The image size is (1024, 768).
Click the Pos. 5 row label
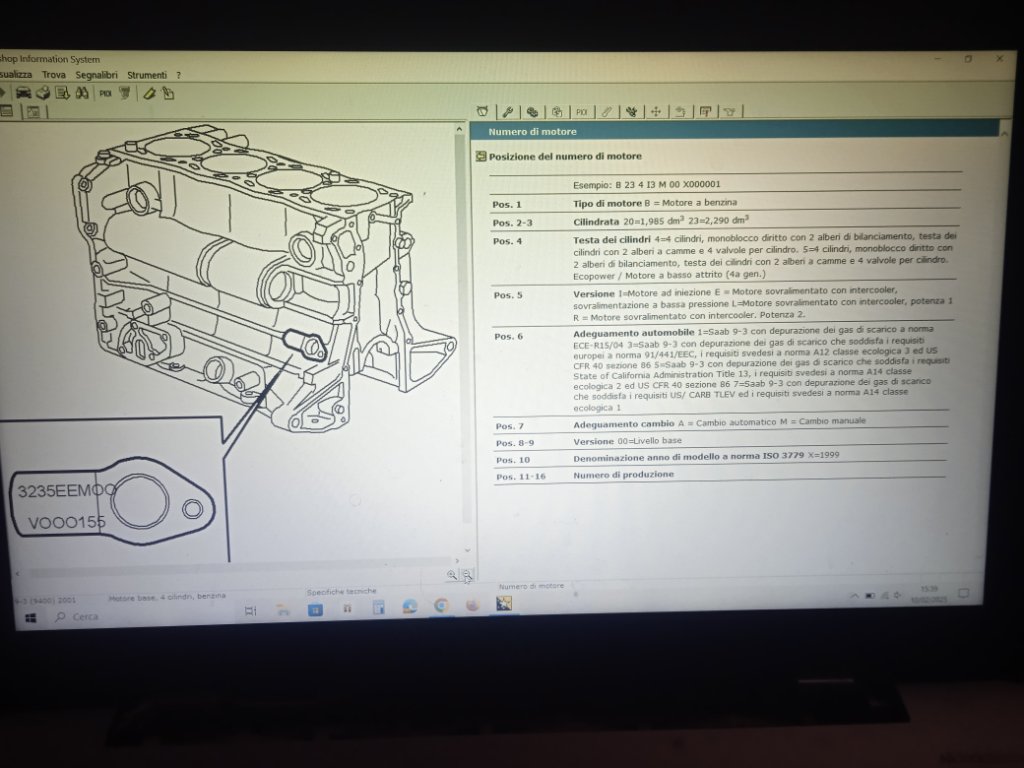click(508, 295)
